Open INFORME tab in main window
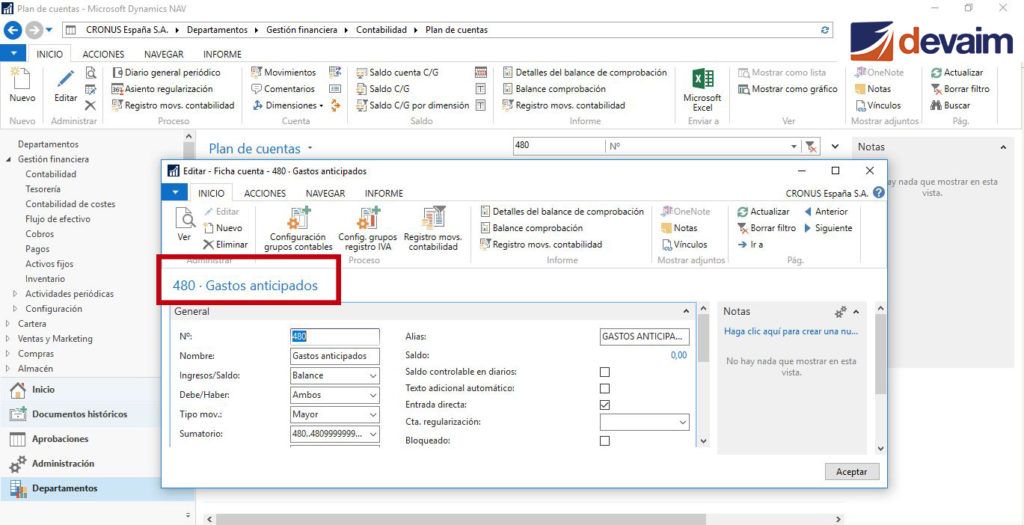1024x525 pixels. 222,54
